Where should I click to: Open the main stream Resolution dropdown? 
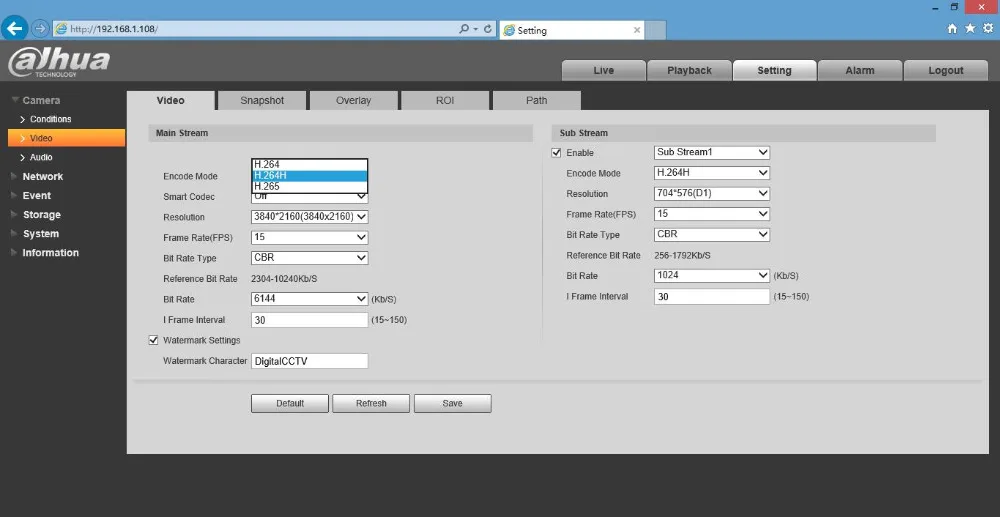click(310, 217)
